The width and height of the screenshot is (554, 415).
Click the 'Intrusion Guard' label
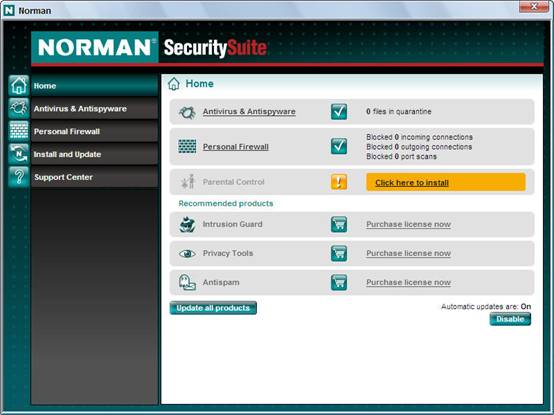tap(232, 224)
